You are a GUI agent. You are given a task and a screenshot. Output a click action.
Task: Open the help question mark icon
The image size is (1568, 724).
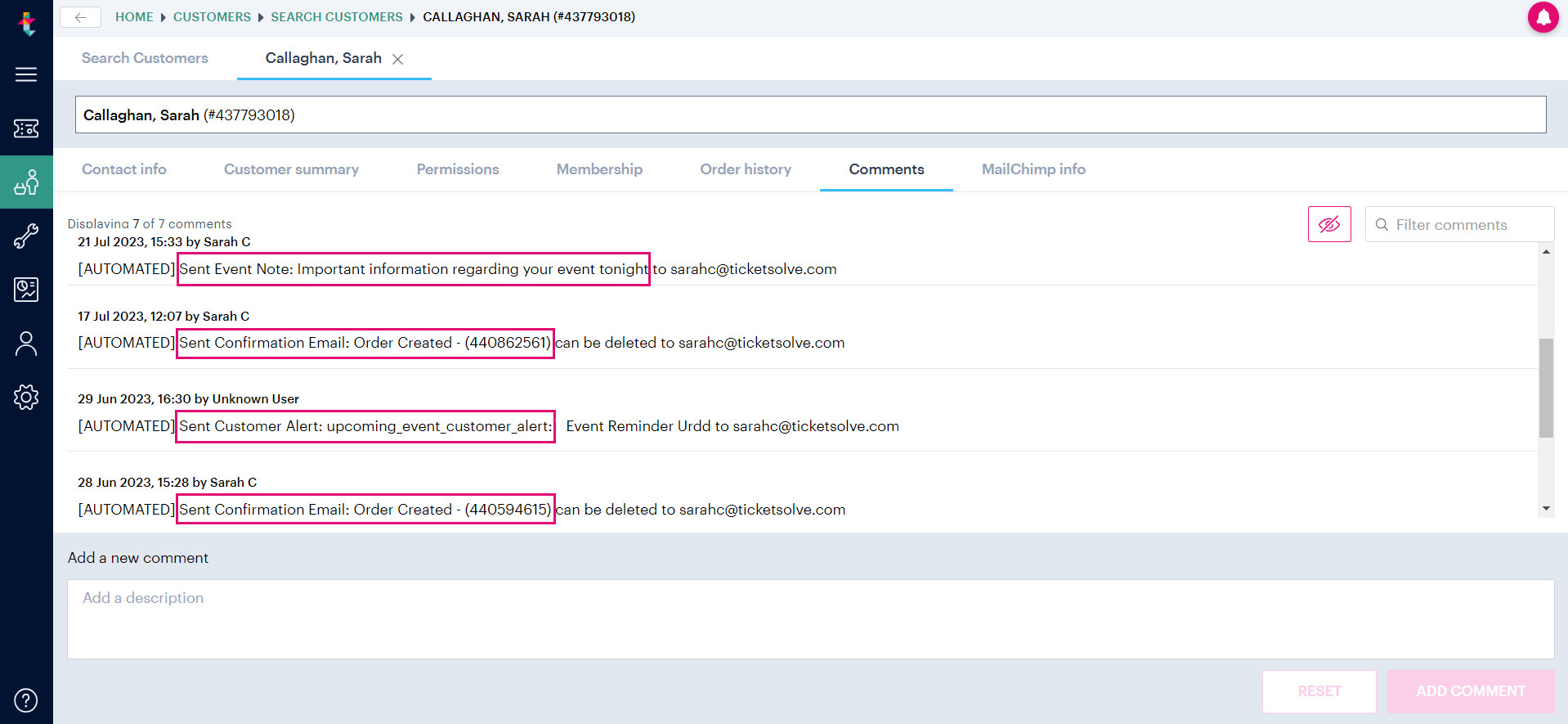pos(26,700)
